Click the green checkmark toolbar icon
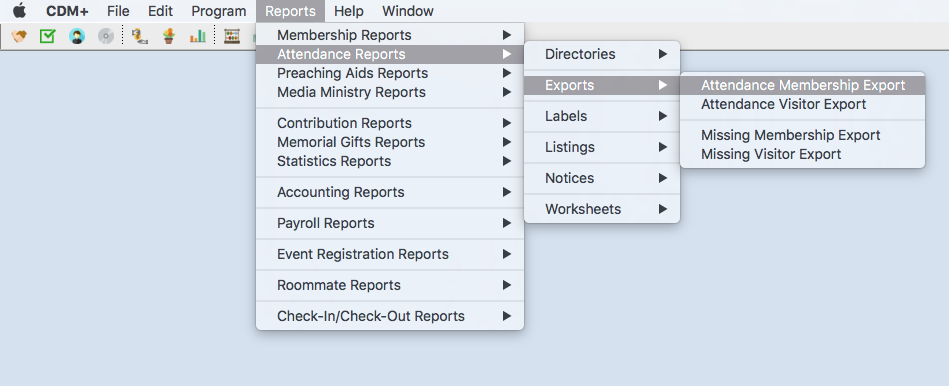 pyautogui.click(x=47, y=37)
